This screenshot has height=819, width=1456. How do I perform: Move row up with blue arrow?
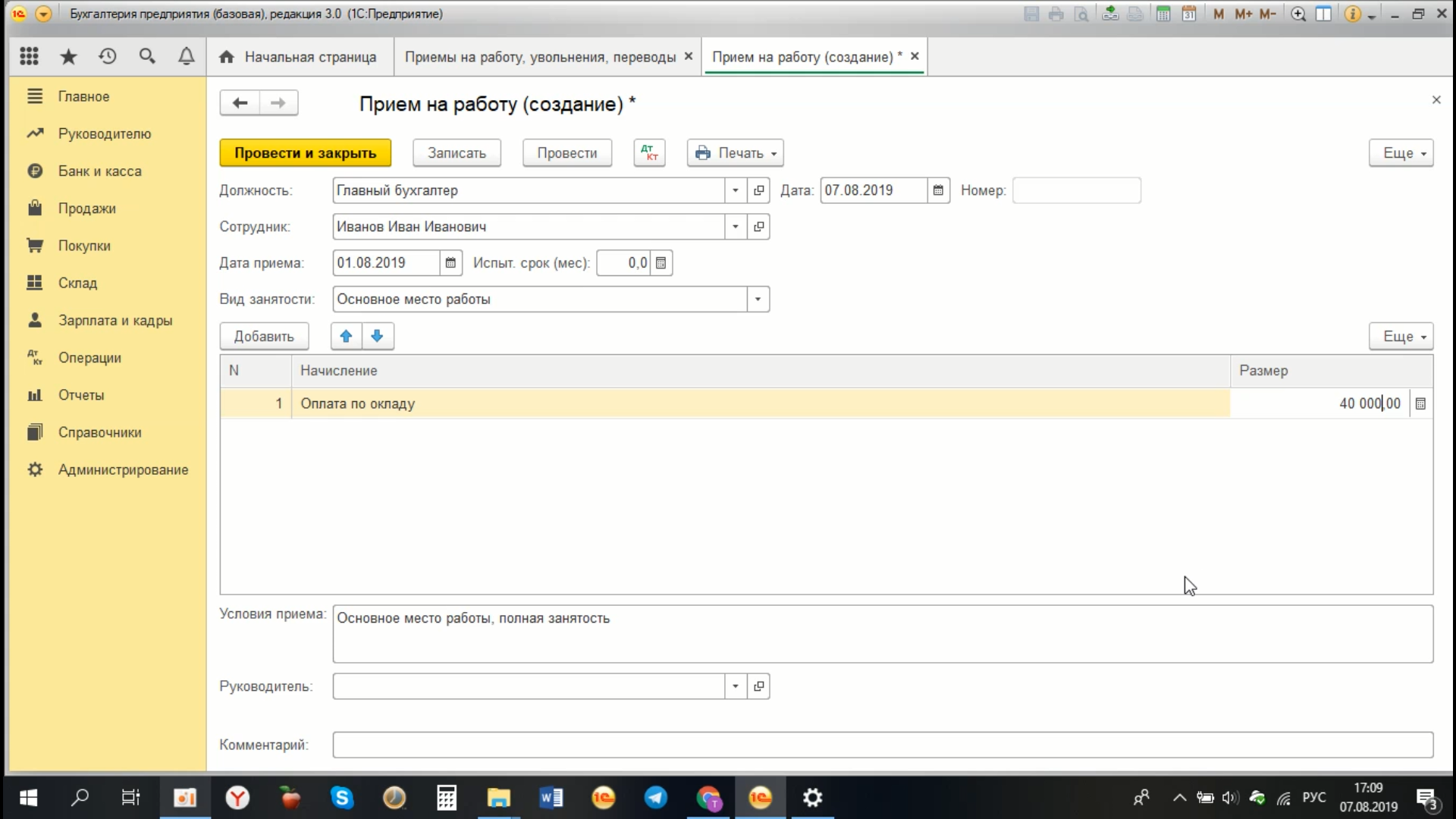[347, 336]
